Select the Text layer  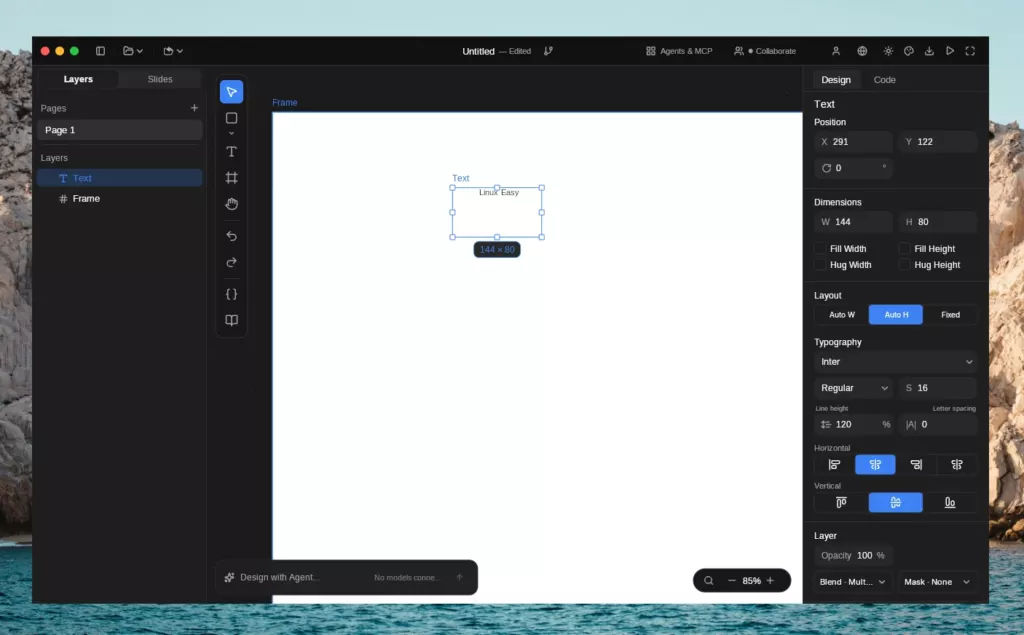click(x=120, y=178)
